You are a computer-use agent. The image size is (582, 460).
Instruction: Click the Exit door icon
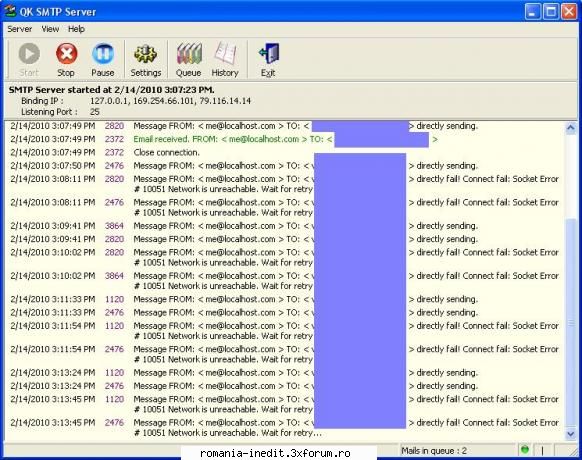pyautogui.click(x=268, y=59)
